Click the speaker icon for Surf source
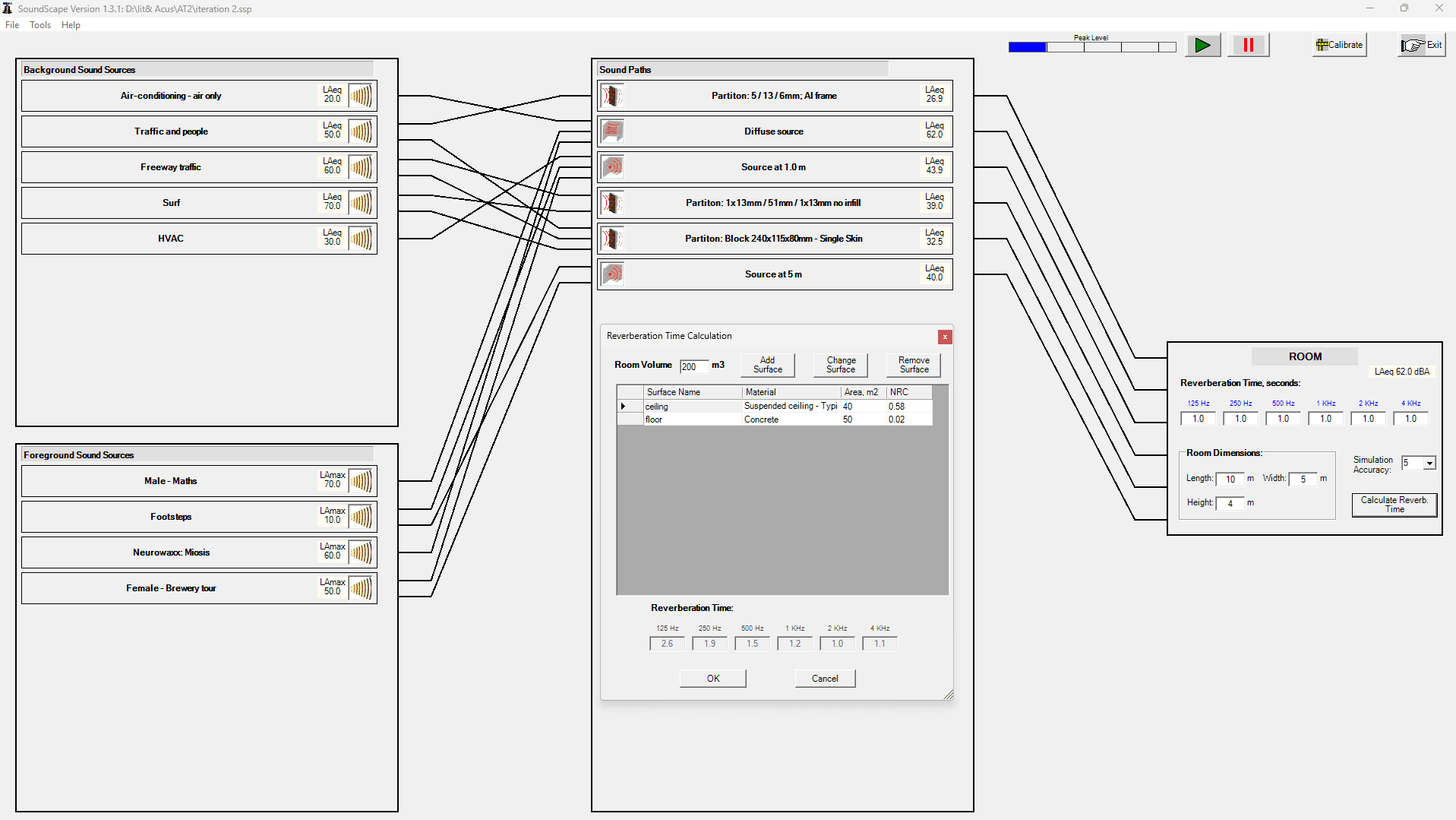 click(362, 203)
